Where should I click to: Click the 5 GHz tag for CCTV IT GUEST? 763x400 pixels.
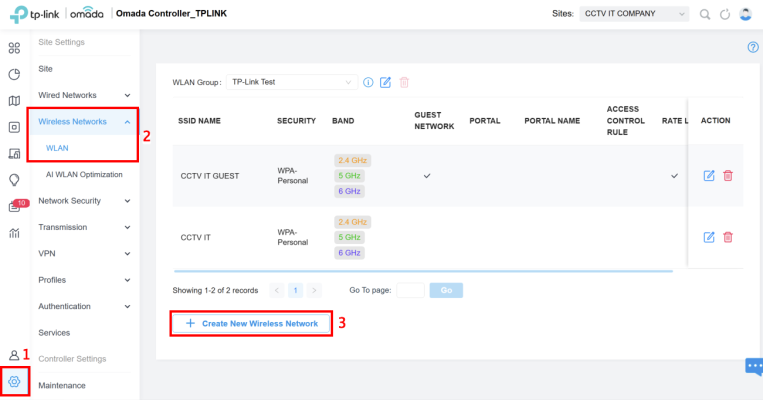pyautogui.click(x=349, y=176)
